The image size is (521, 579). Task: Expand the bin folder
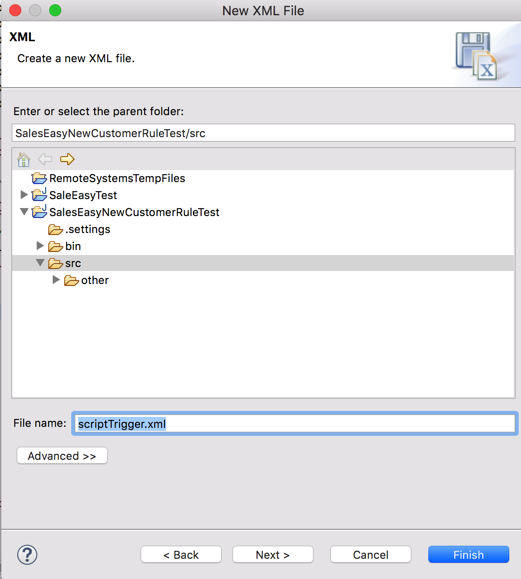pyautogui.click(x=40, y=246)
